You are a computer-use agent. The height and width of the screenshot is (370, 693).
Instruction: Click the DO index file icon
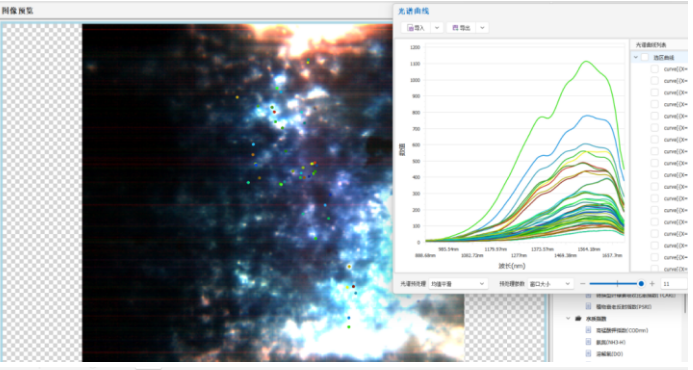pos(588,354)
